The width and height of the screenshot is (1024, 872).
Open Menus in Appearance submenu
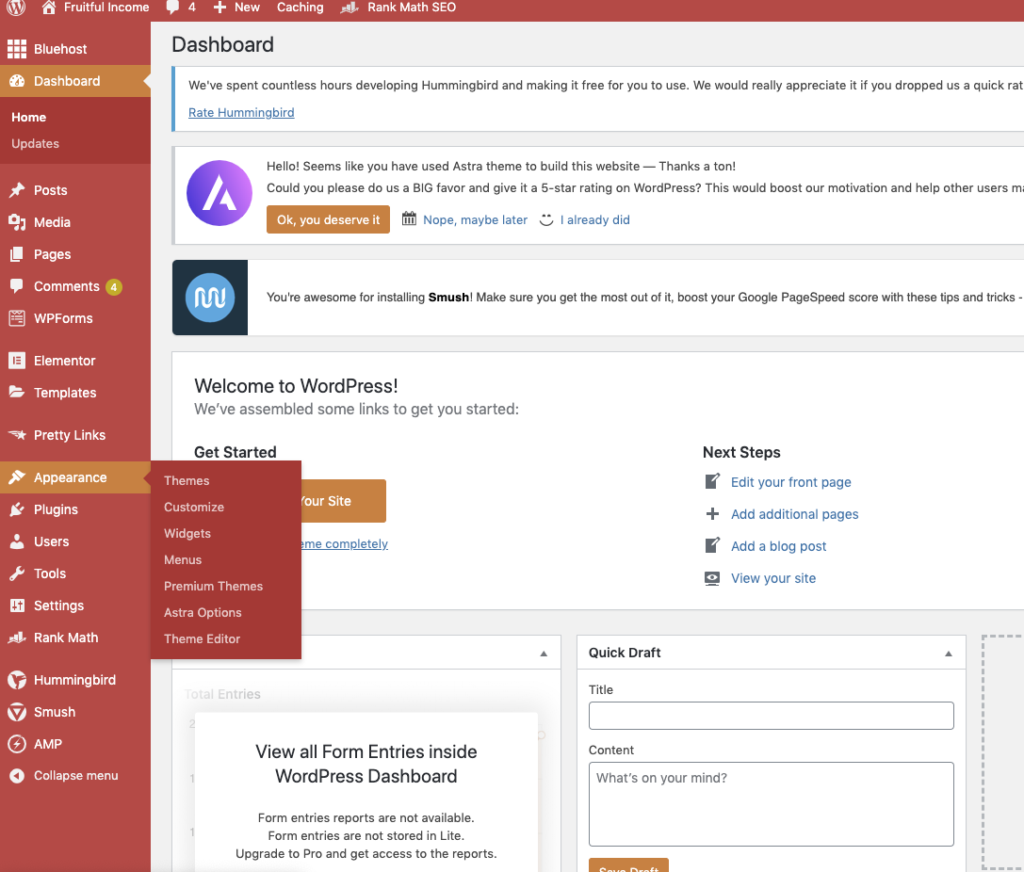click(x=183, y=560)
